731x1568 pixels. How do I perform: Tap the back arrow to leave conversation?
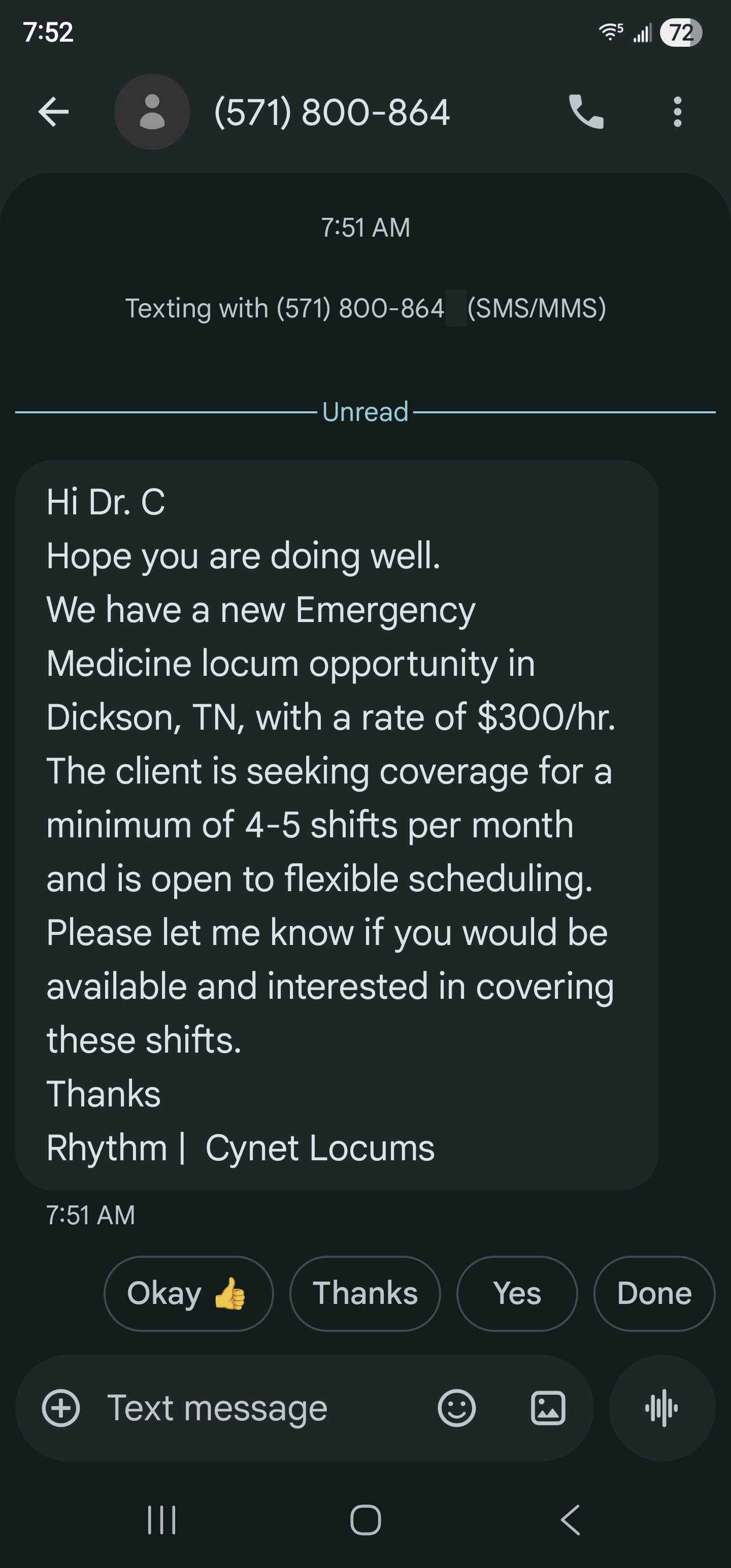(x=54, y=112)
